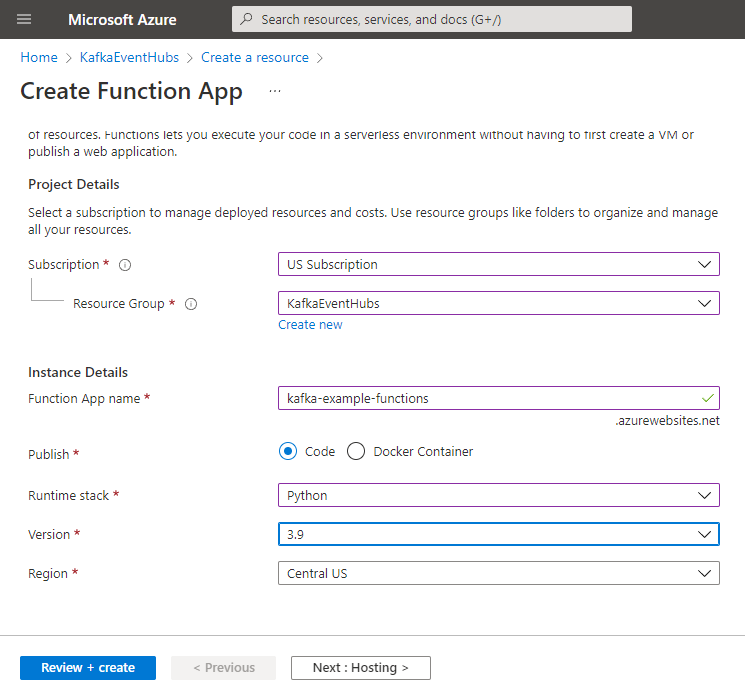
Task: Click the Instance Details heading
Action: (78, 372)
